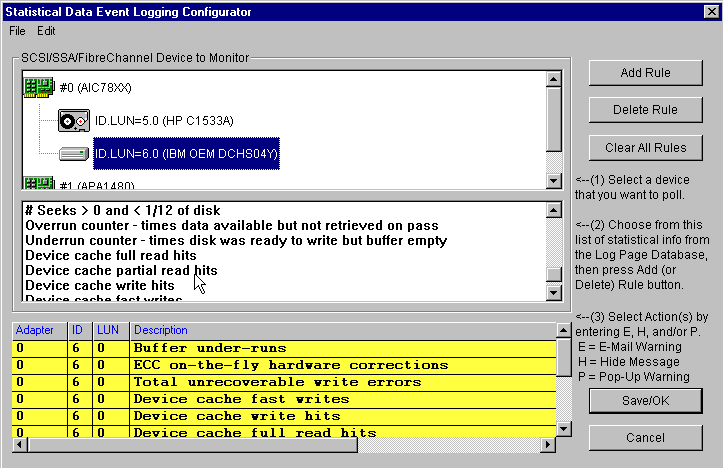Click the Description column header
723x468 pixels.
(343, 330)
